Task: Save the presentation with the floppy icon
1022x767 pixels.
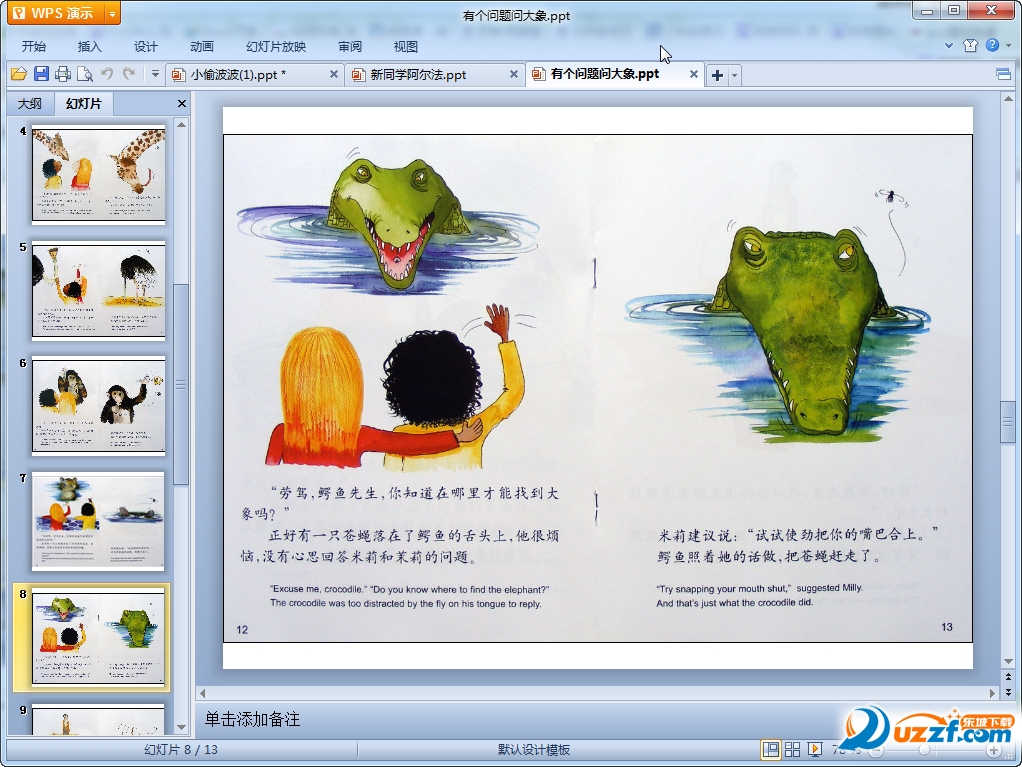Action: point(41,74)
